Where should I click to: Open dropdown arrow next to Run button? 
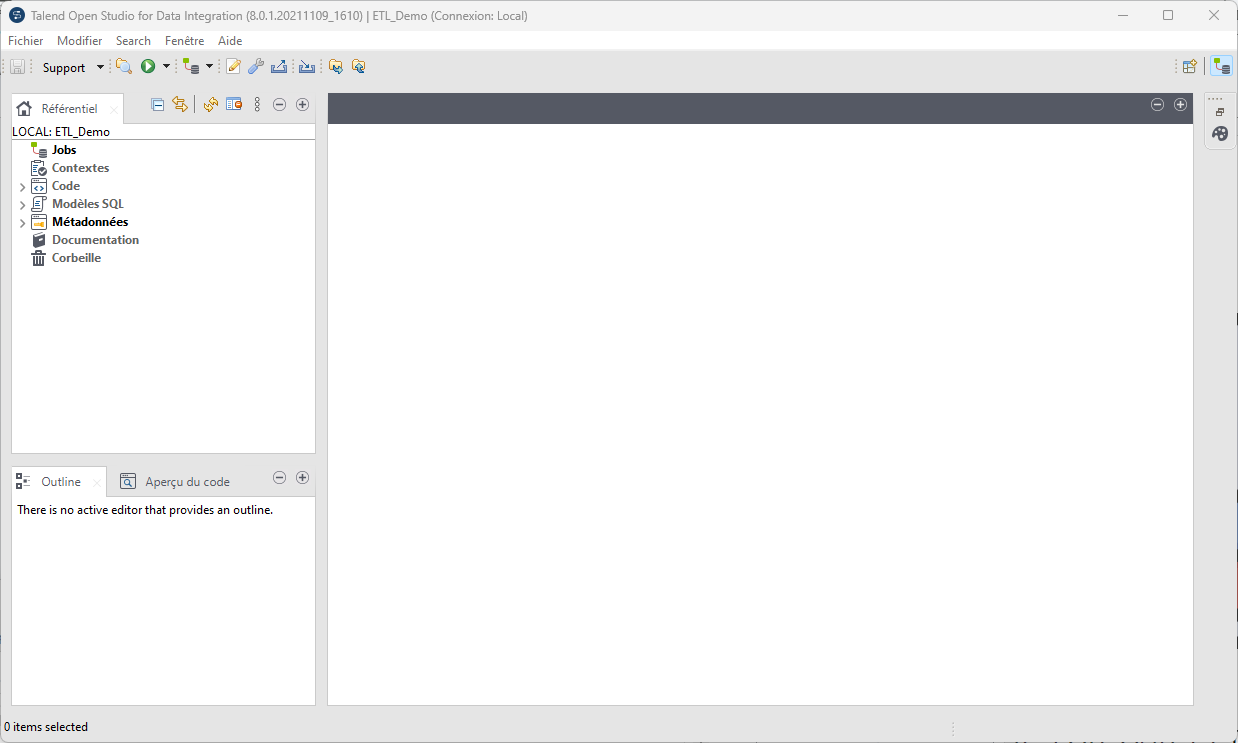tap(166, 67)
